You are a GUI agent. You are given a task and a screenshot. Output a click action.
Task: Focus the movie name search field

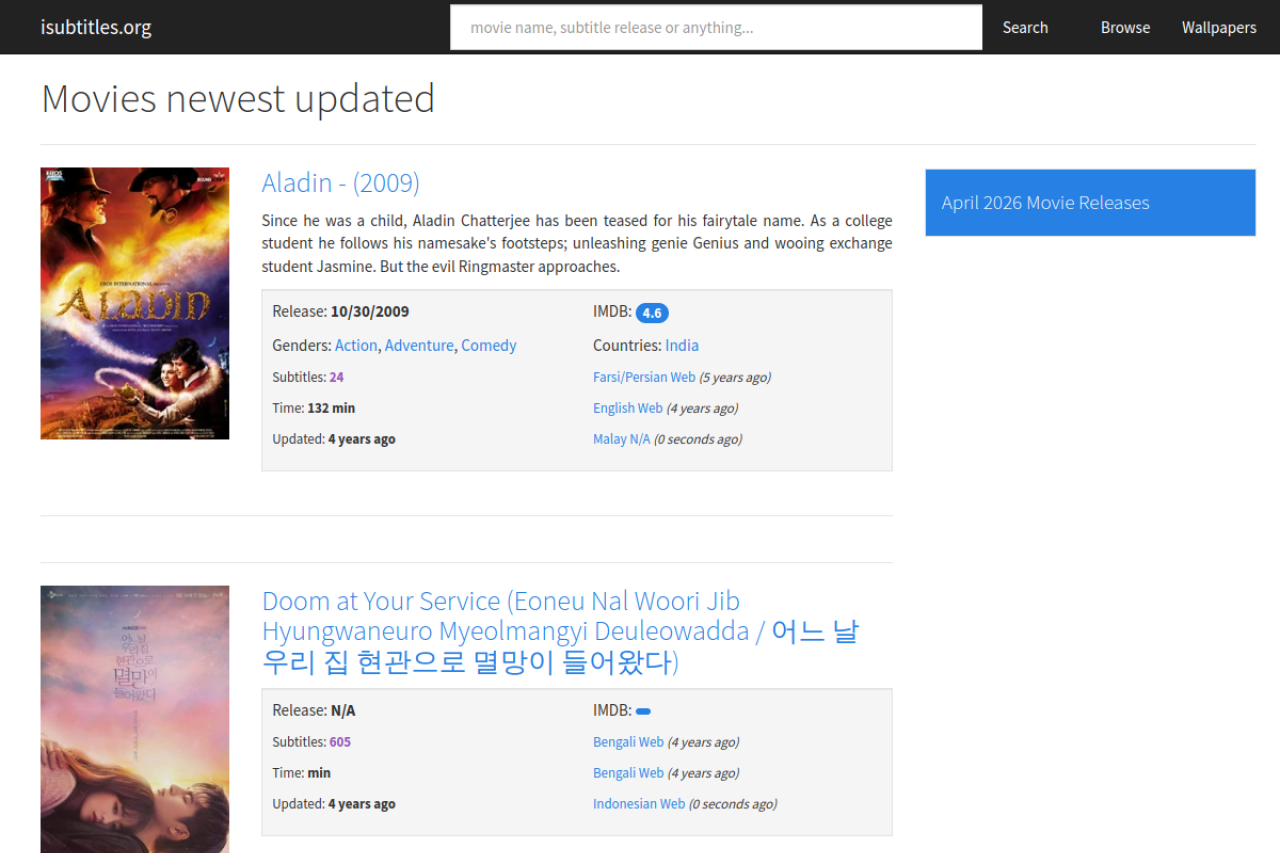tap(716, 27)
